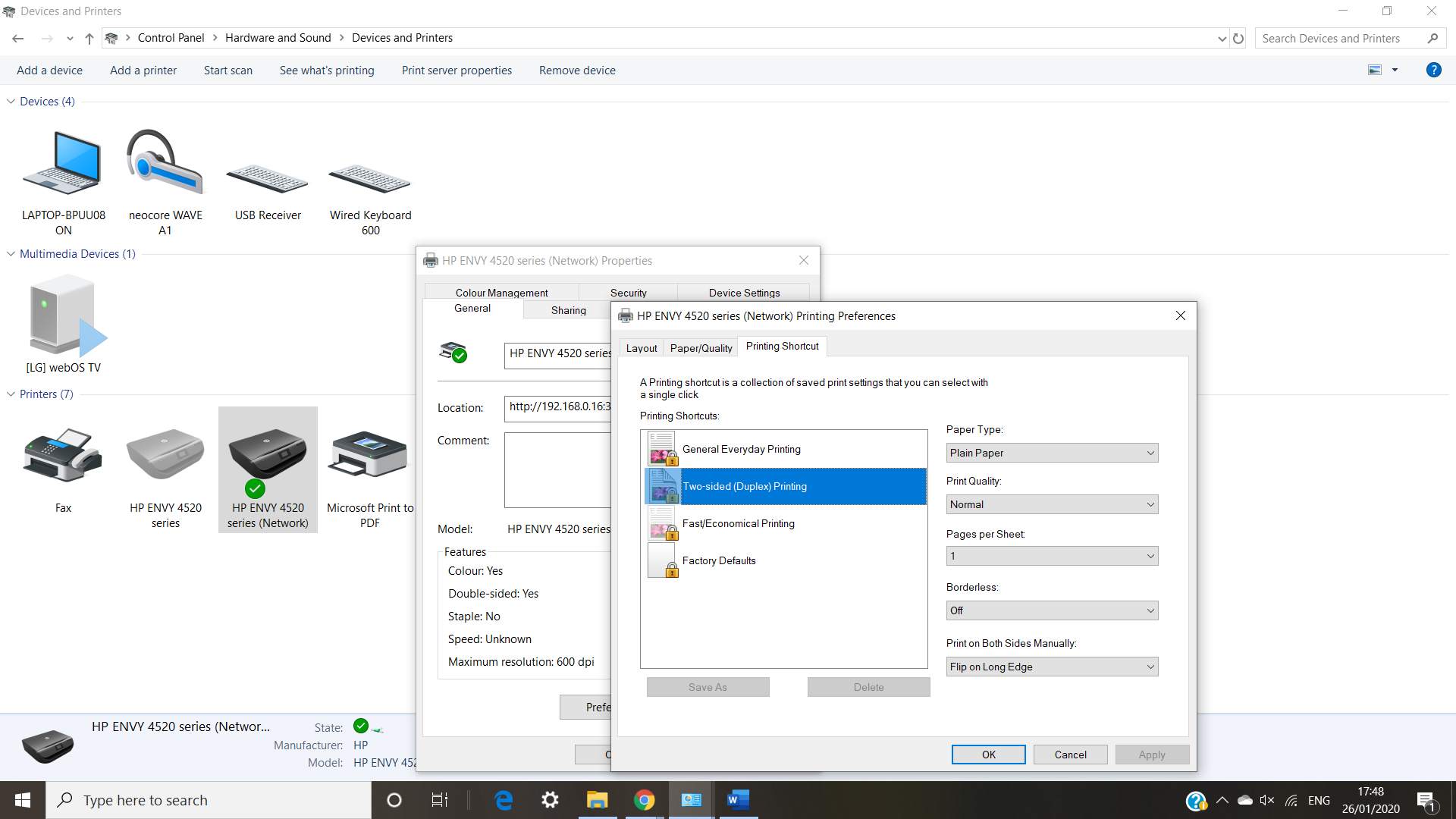
Task: Select the LAPTOP-BPUU08 device icon
Action: 63,163
